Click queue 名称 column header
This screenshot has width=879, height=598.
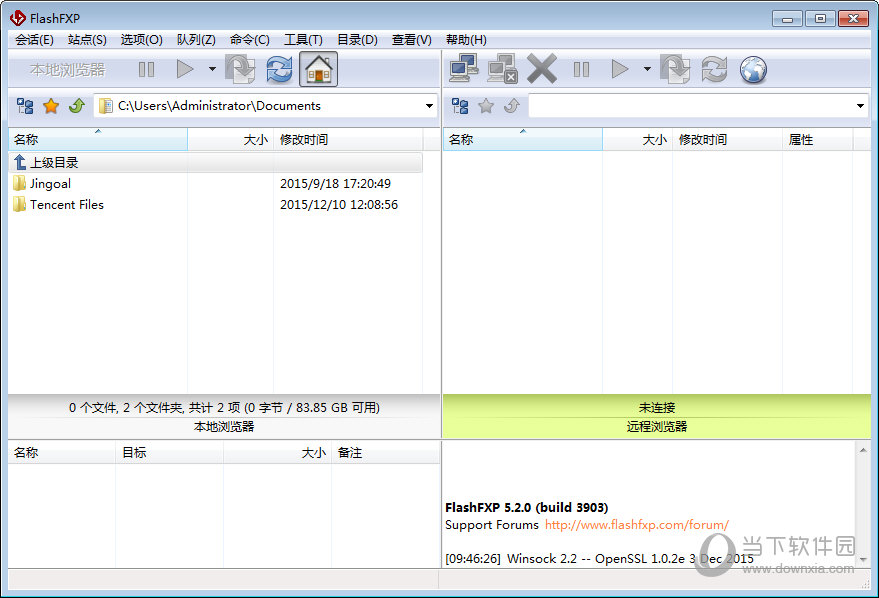[x=62, y=453]
